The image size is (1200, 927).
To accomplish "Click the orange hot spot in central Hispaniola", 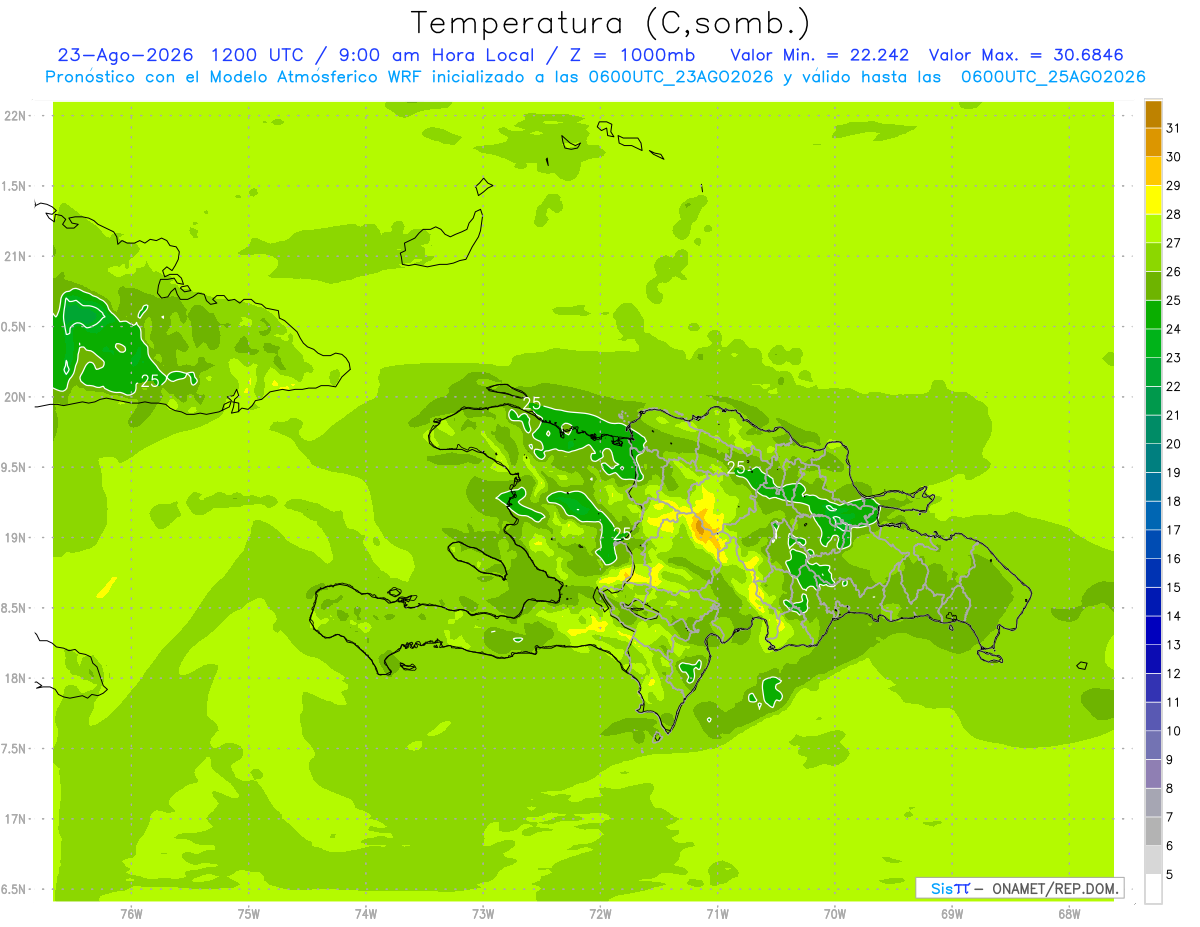I will coord(704,528).
